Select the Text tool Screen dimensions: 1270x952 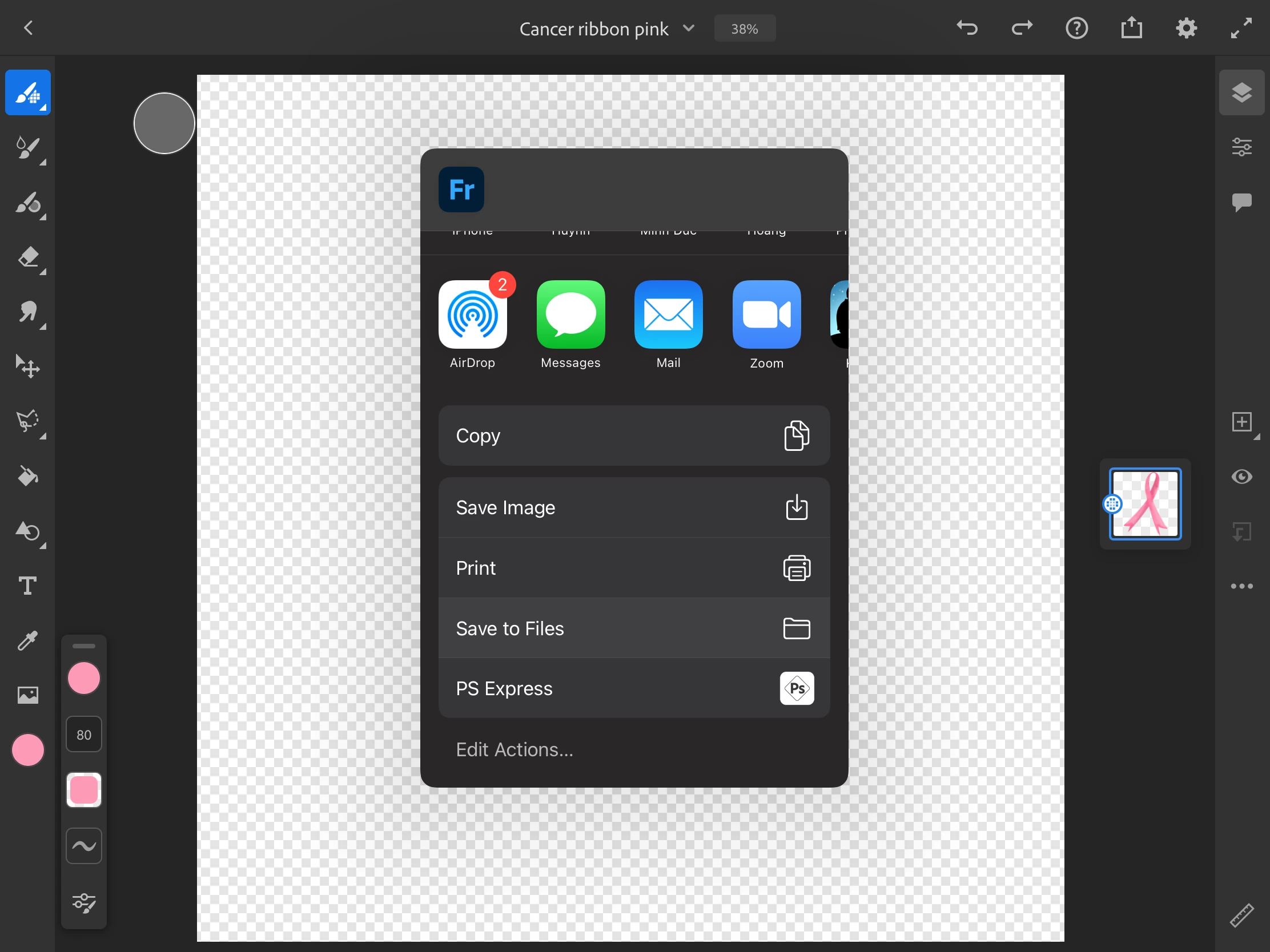(x=27, y=586)
